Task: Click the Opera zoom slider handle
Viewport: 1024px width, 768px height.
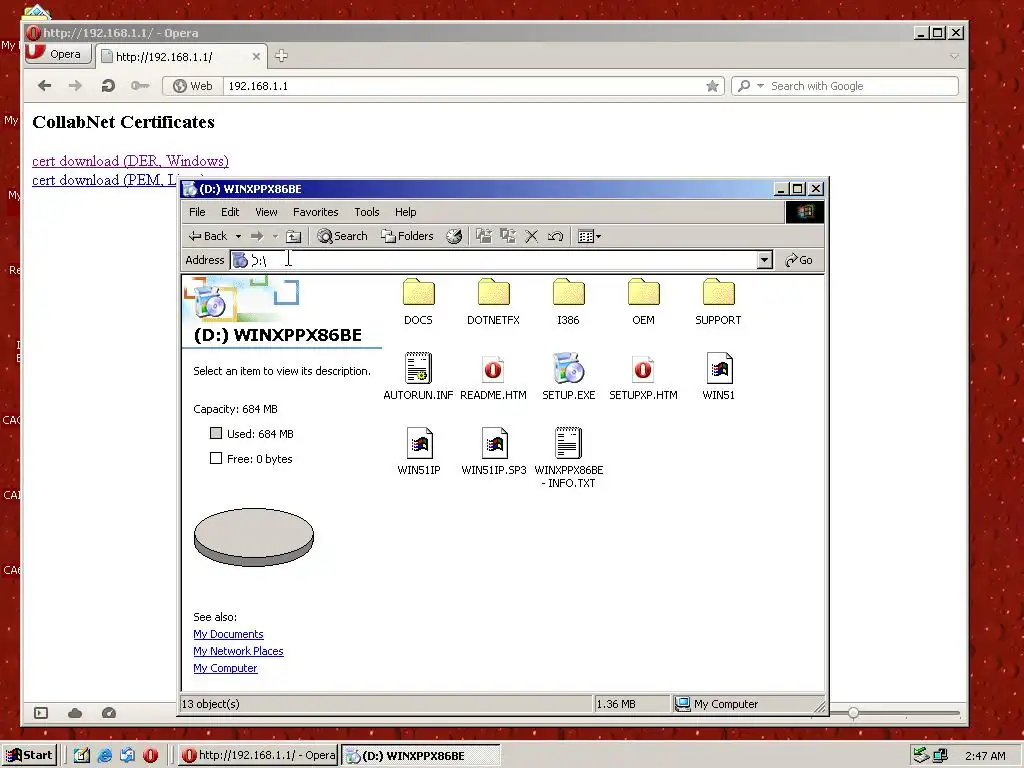Action: 854,713
